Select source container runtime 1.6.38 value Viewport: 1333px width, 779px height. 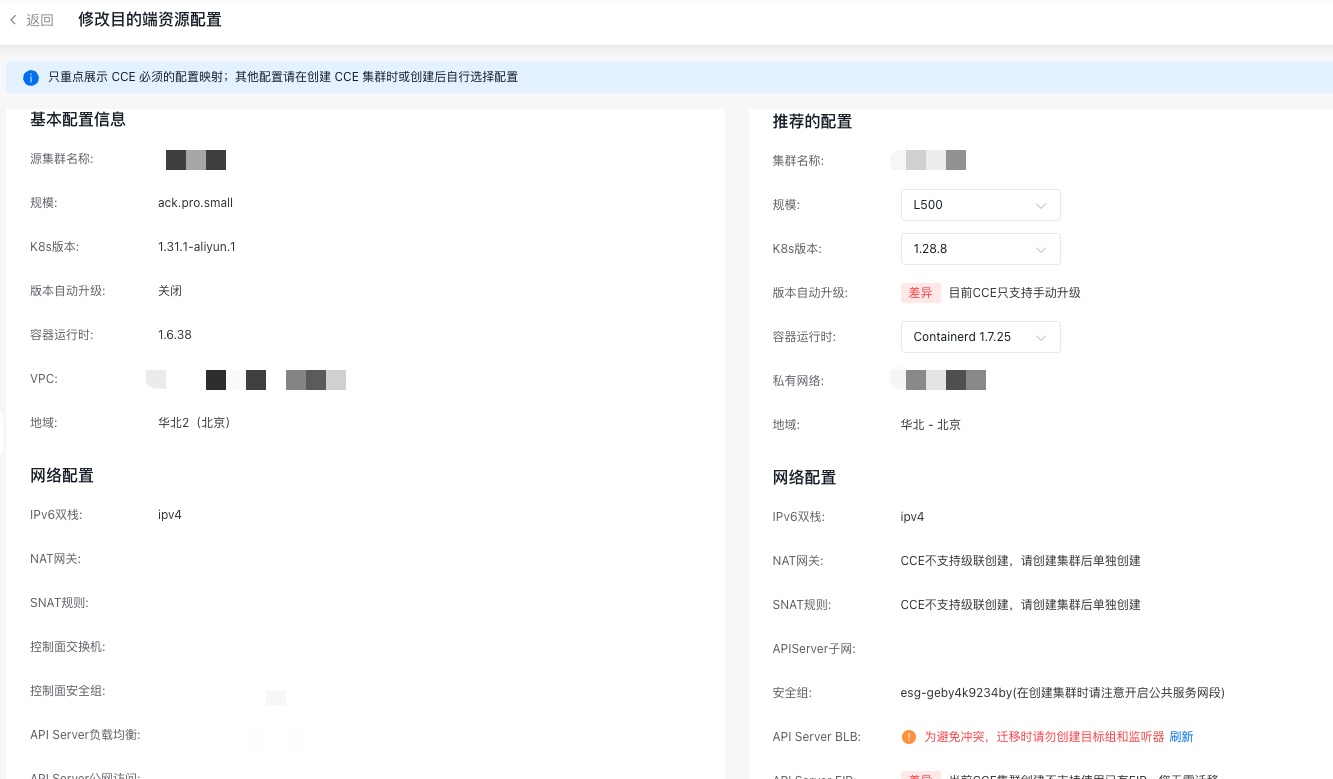pyautogui.click(x=175, y=335)
